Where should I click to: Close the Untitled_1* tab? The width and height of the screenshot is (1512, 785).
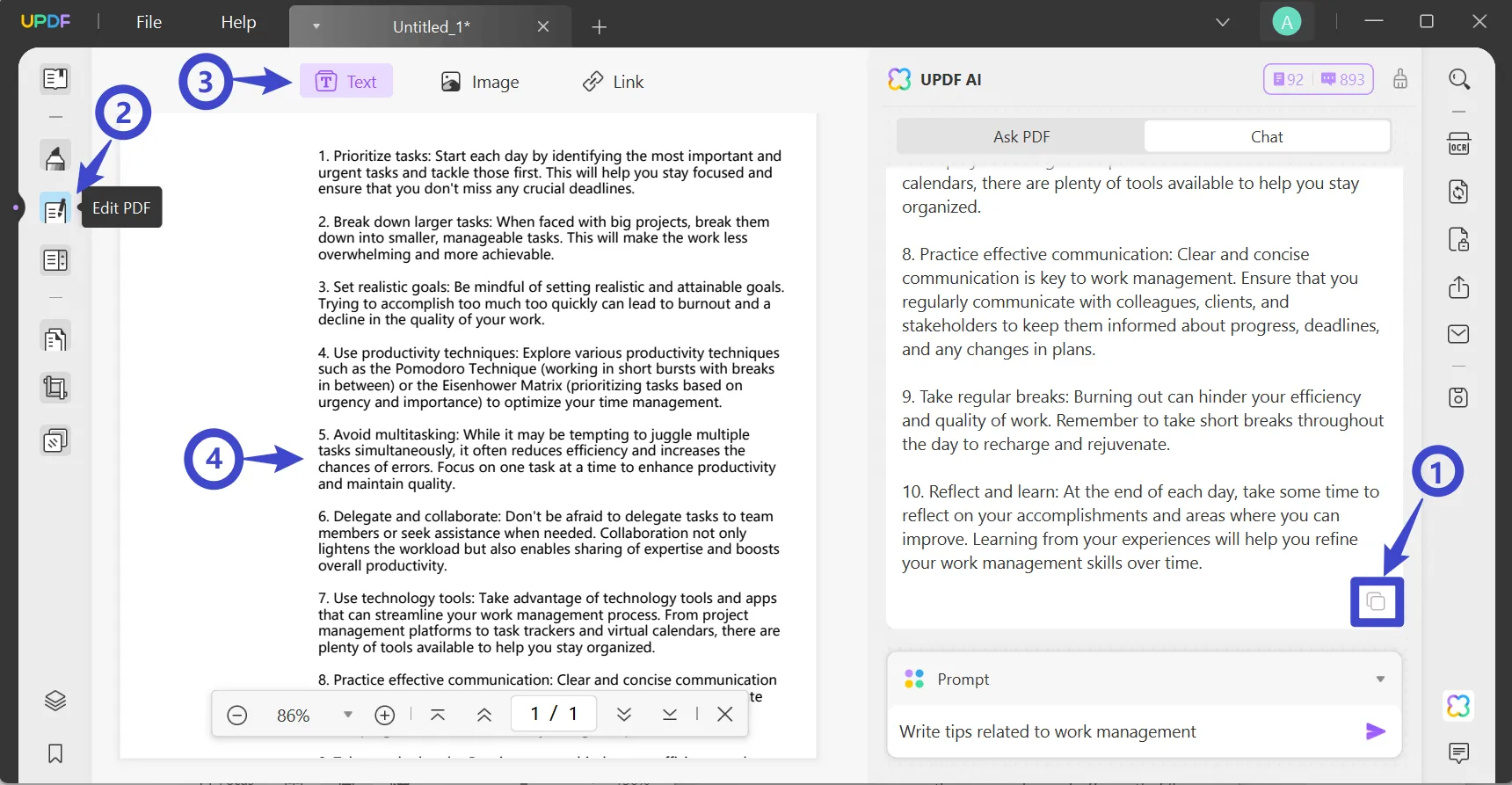[543, 26]
